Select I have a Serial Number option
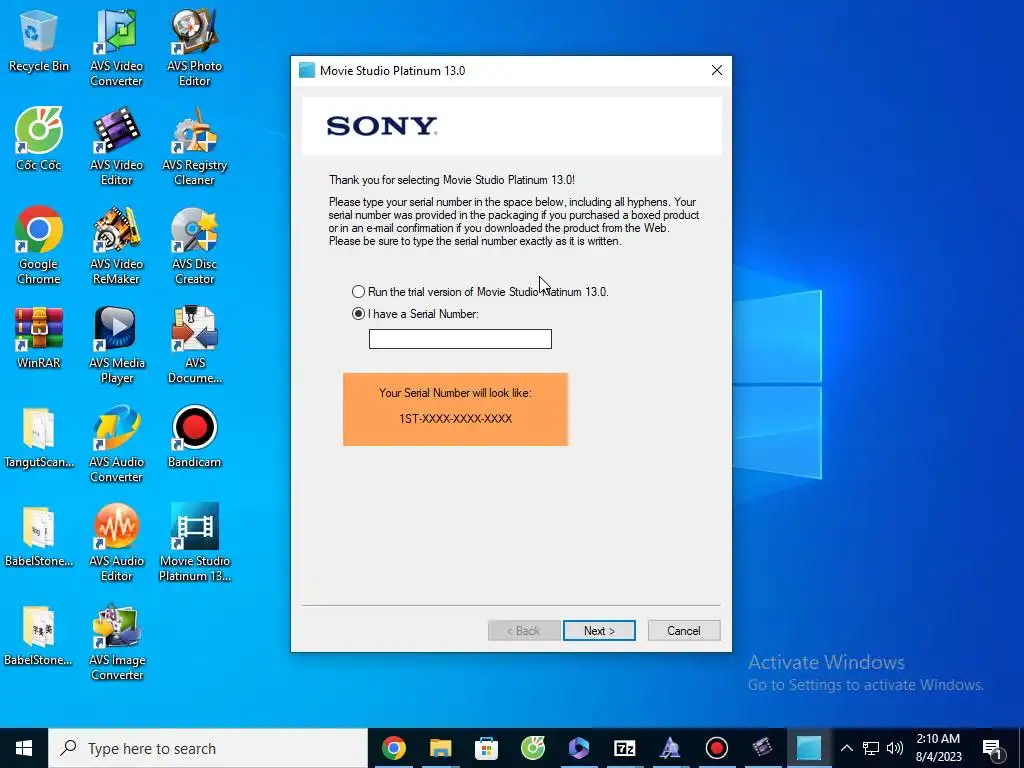 (415, 314)
